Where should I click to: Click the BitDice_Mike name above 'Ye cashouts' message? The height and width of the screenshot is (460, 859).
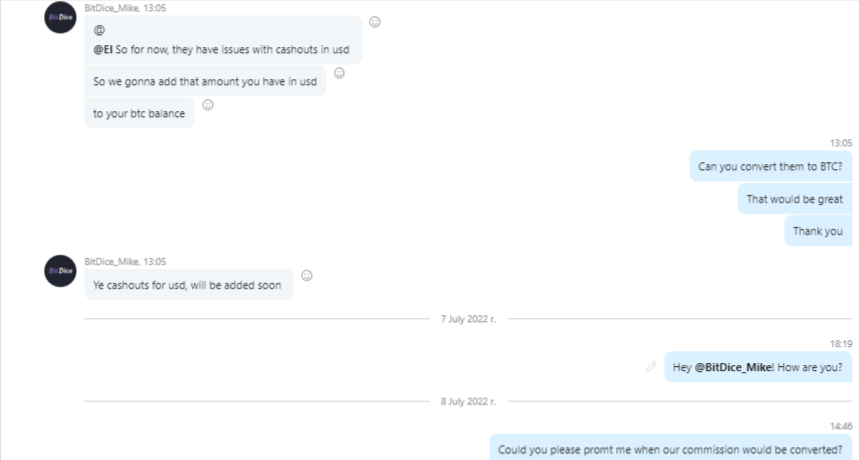pyautogui.click(x=112, y=262)
